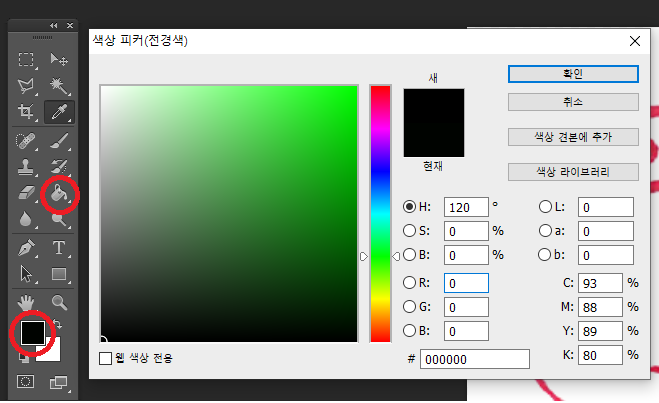Select the RGB blue B radio button
The height and width of the screenshot is (403, 659).
click(409, 331)
